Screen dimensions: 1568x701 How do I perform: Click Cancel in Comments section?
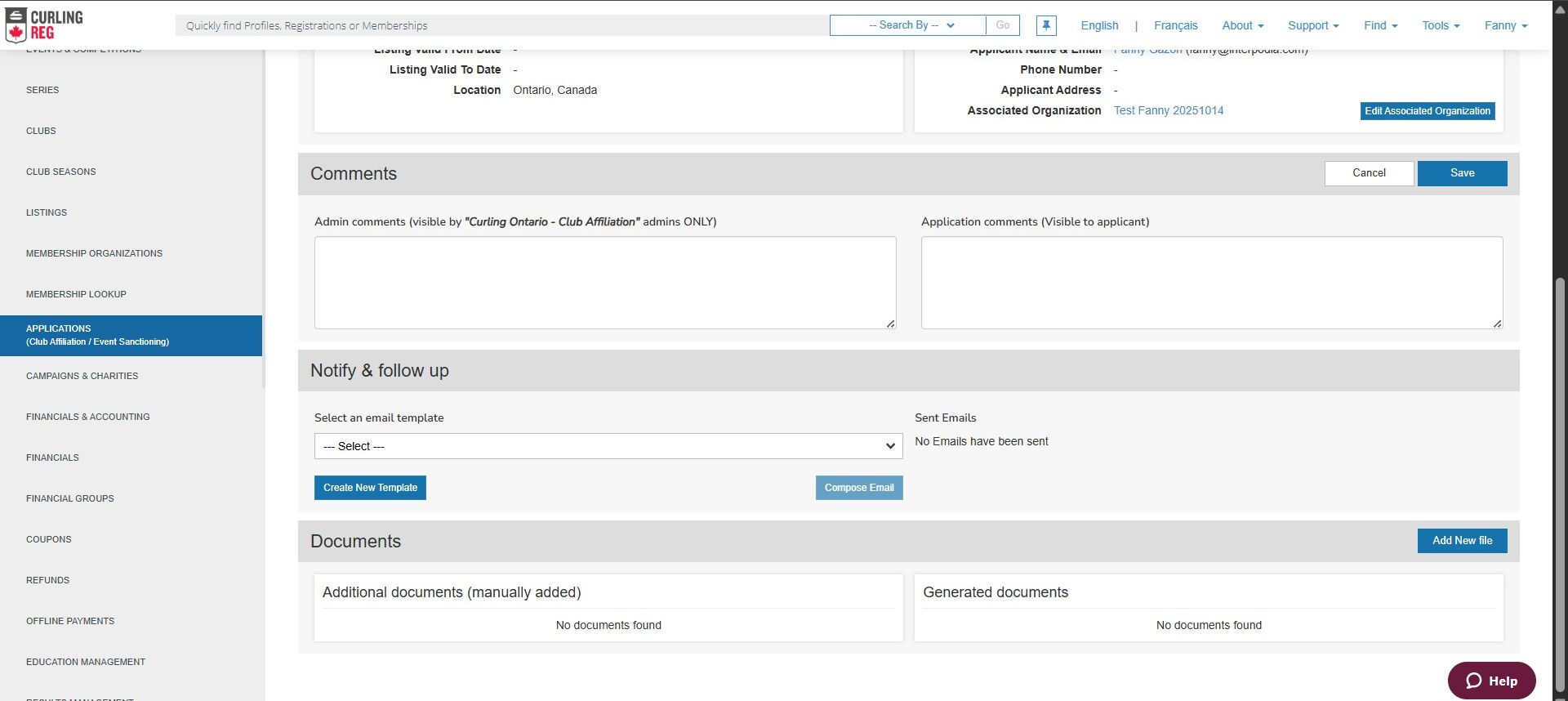click(x=1369, y=173)
